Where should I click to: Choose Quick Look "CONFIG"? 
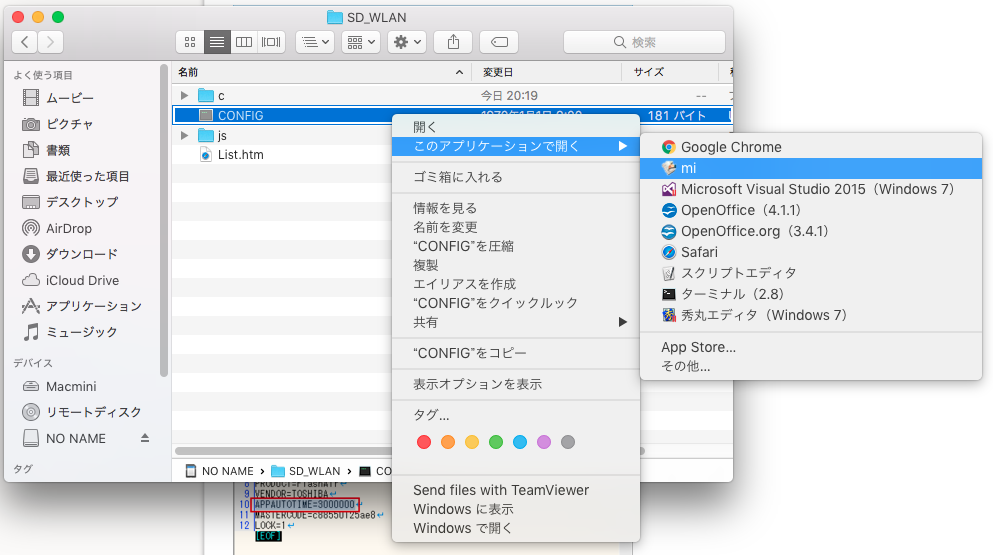point(515,303)
